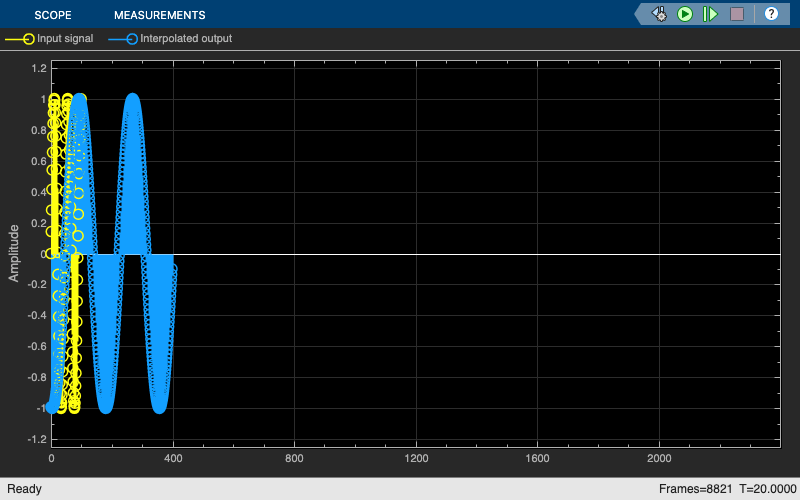Step forward with the green step button
The width and height of the screenshot is (800, 500).
(x=710, y=14)
